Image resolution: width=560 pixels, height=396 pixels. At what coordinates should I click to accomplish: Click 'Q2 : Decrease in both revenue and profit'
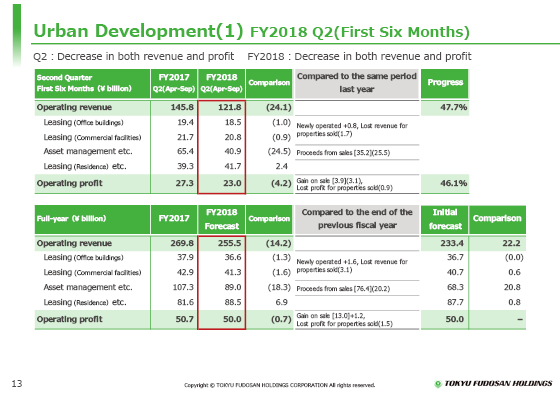click(134, 56)
